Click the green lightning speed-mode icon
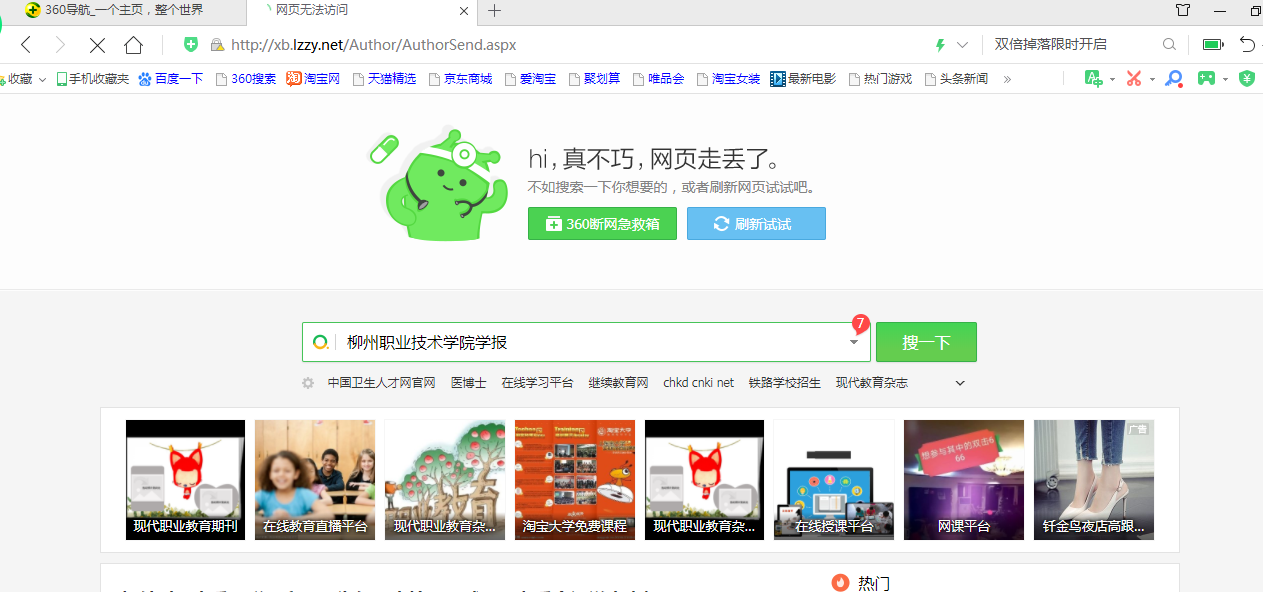Screen dimensions: 1263x592 click(x=940, y=45)
